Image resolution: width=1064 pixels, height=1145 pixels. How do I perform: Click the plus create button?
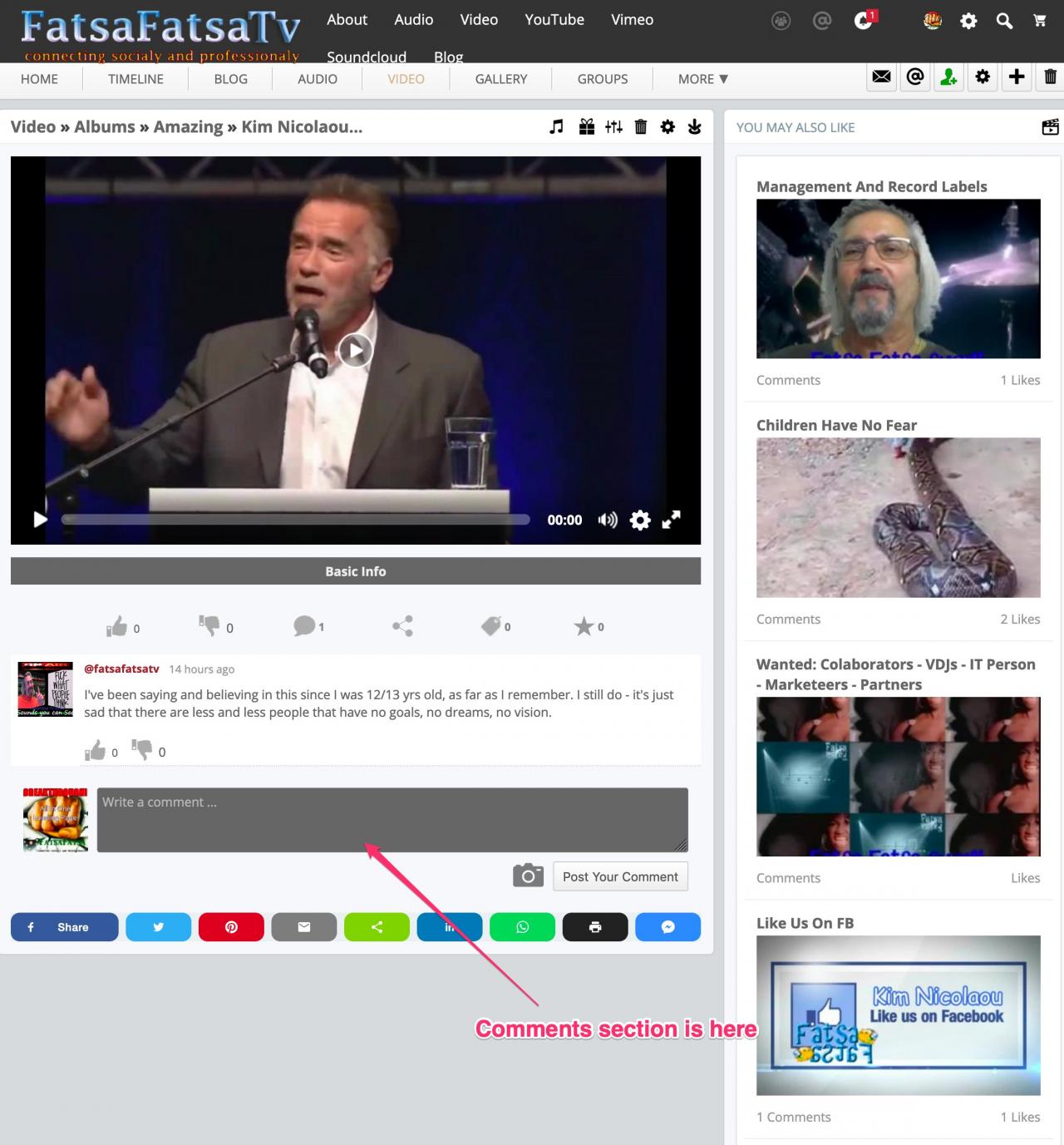[x=1017, y=77]
